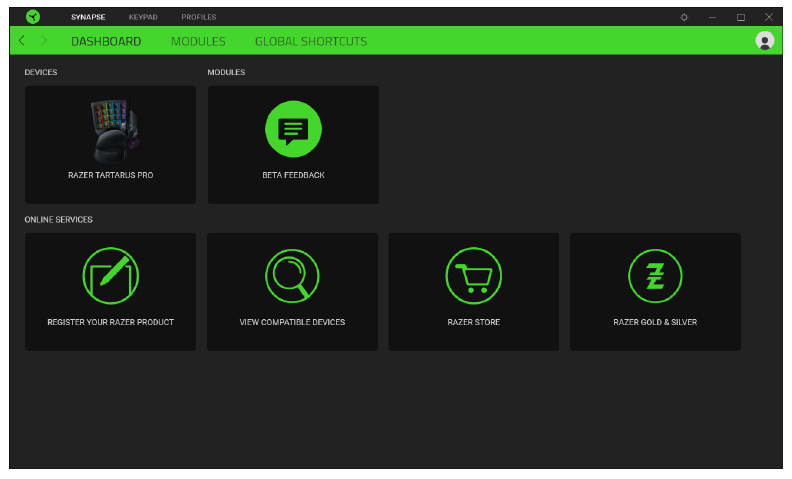Open the Razer Gold & Silver label

click(x=655, y=322)
